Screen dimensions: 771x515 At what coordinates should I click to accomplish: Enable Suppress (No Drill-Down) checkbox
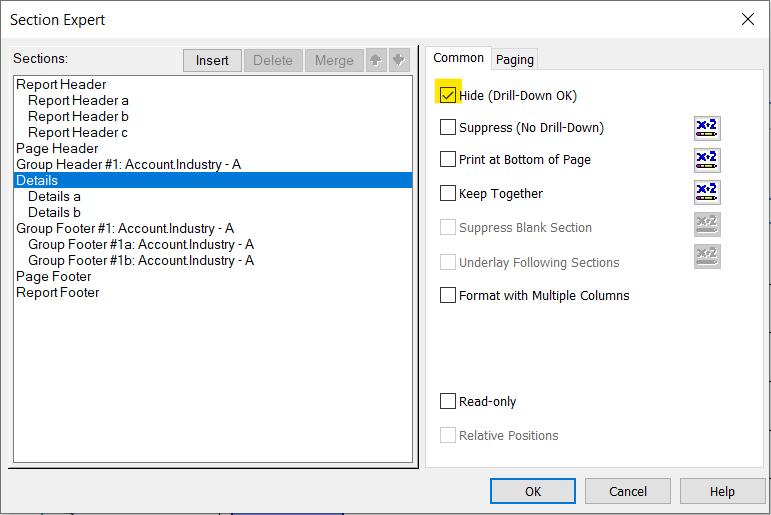(448, 128)
